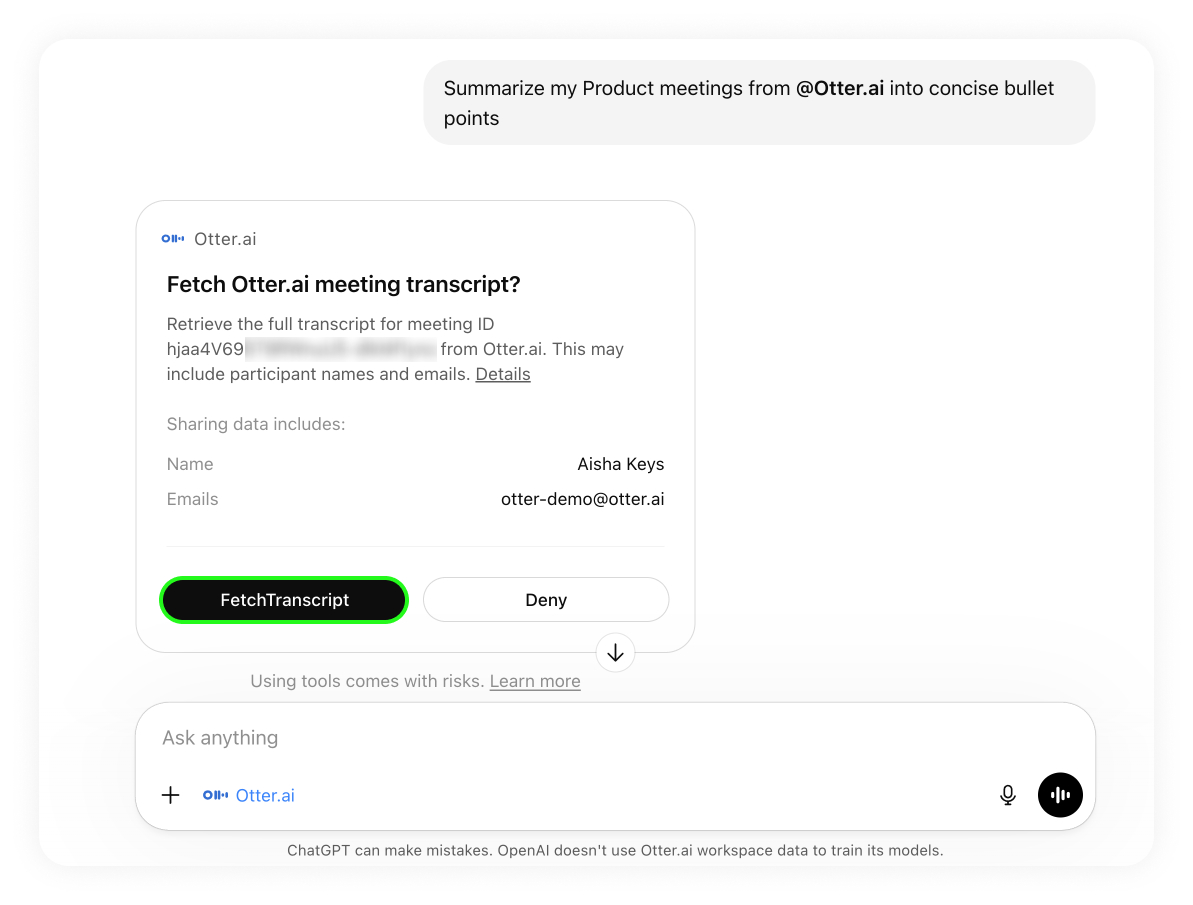Start dictation with the microphone icon
The image size is (1193, 905).
(1008, 795)
